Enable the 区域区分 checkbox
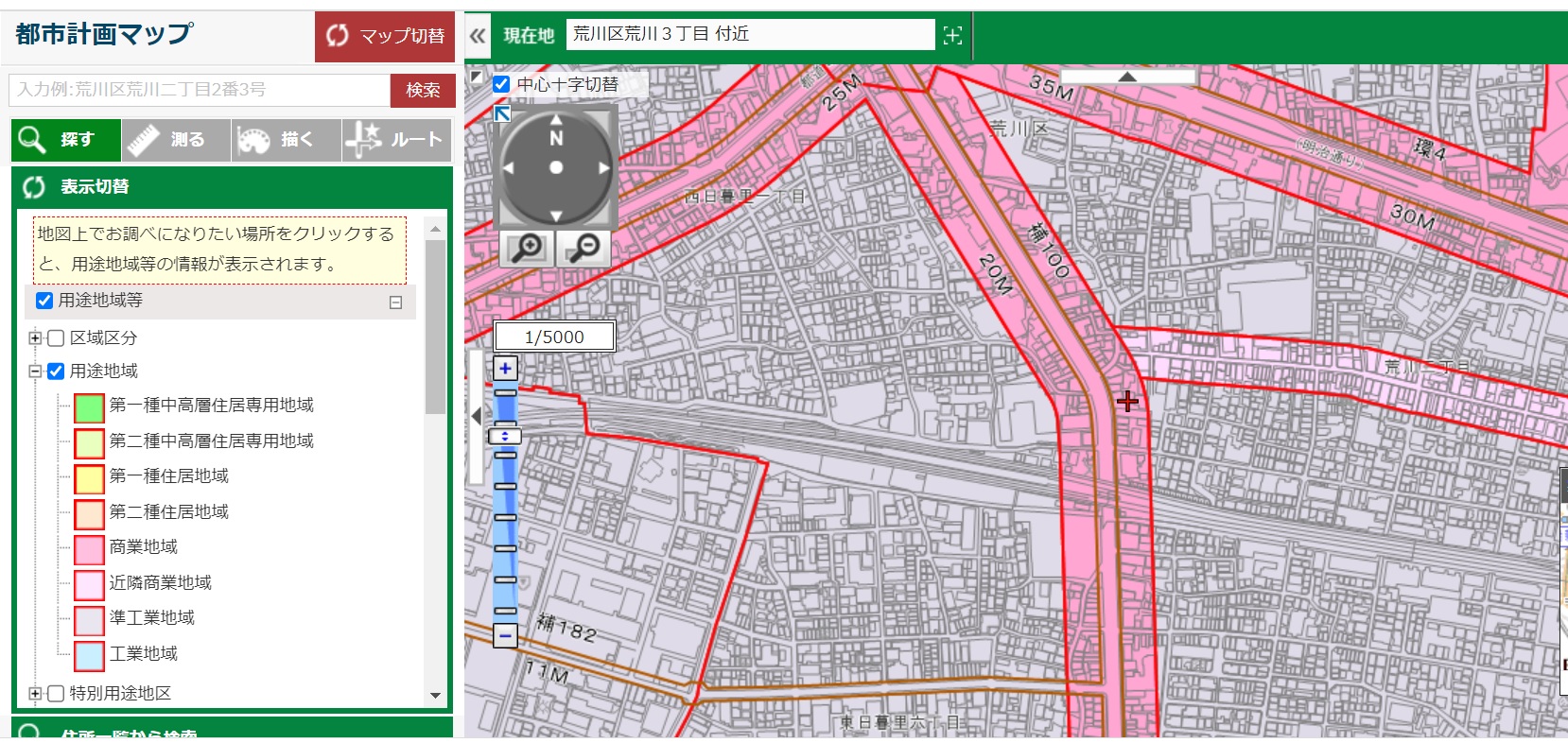The height and width of the screenshot is (743, 1568). coord(56,338)
